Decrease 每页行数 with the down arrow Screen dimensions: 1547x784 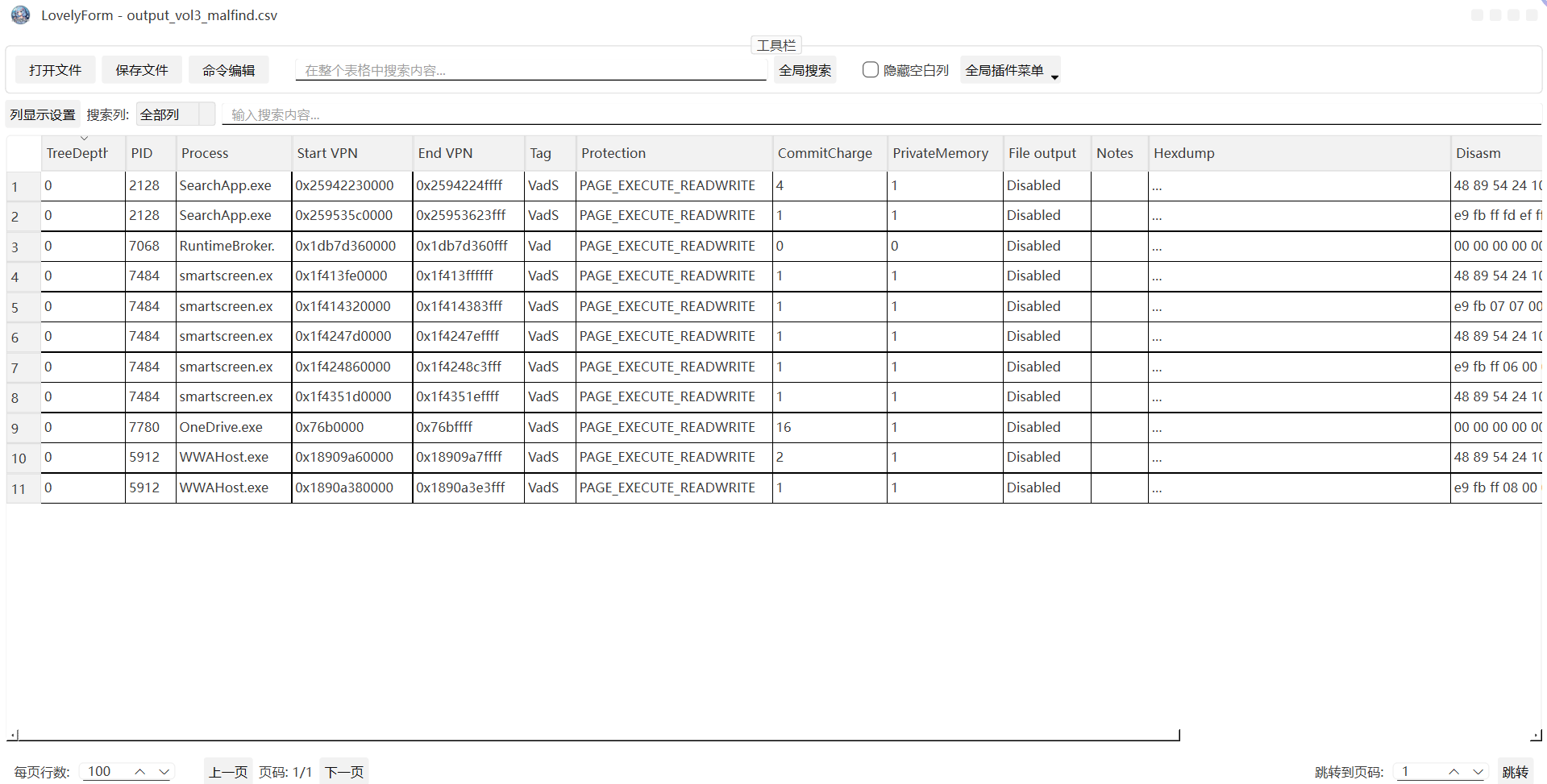click(x=164, y=771)
